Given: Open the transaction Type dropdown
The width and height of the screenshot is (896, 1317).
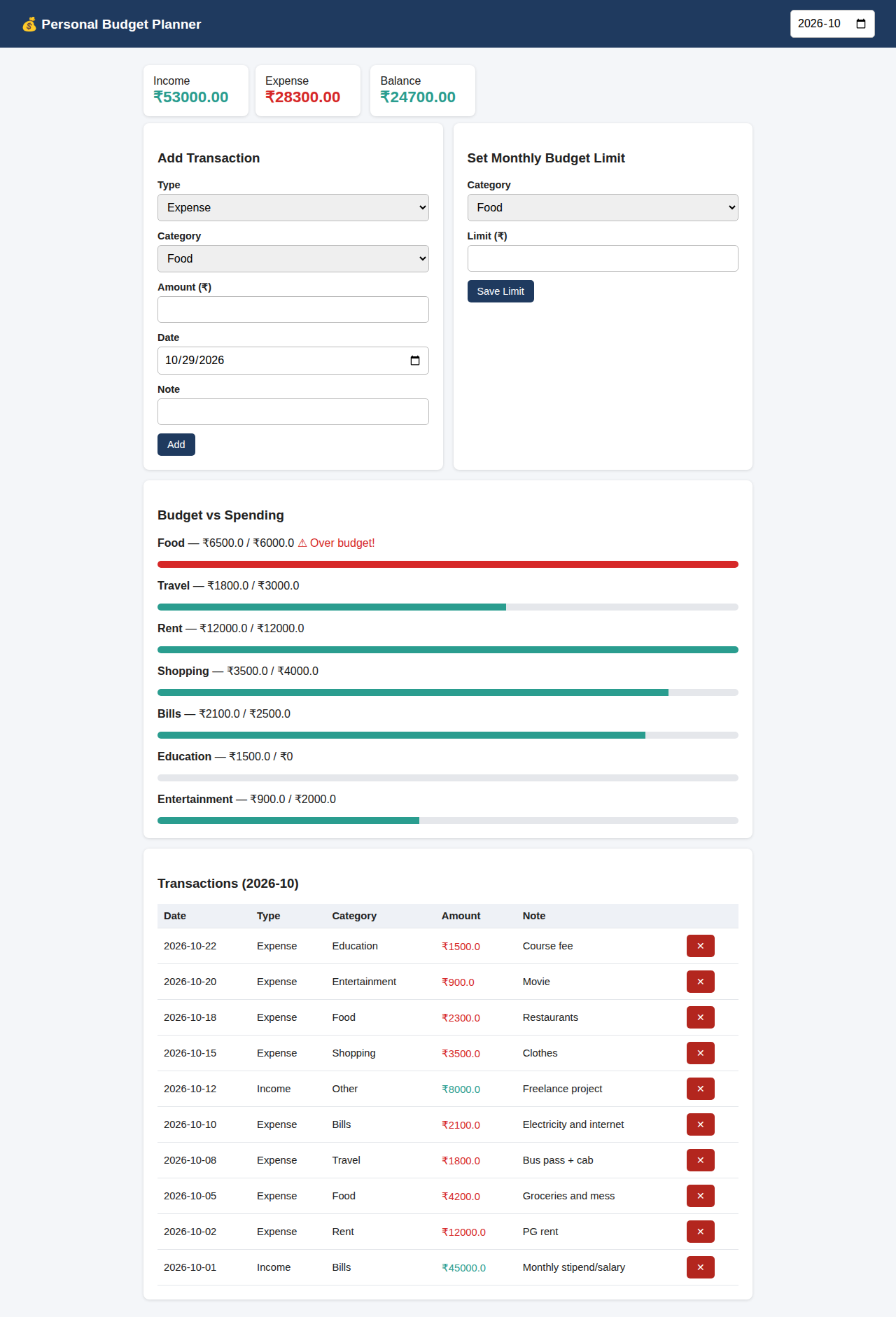Looking at the screenshot, I should point(293,208).
